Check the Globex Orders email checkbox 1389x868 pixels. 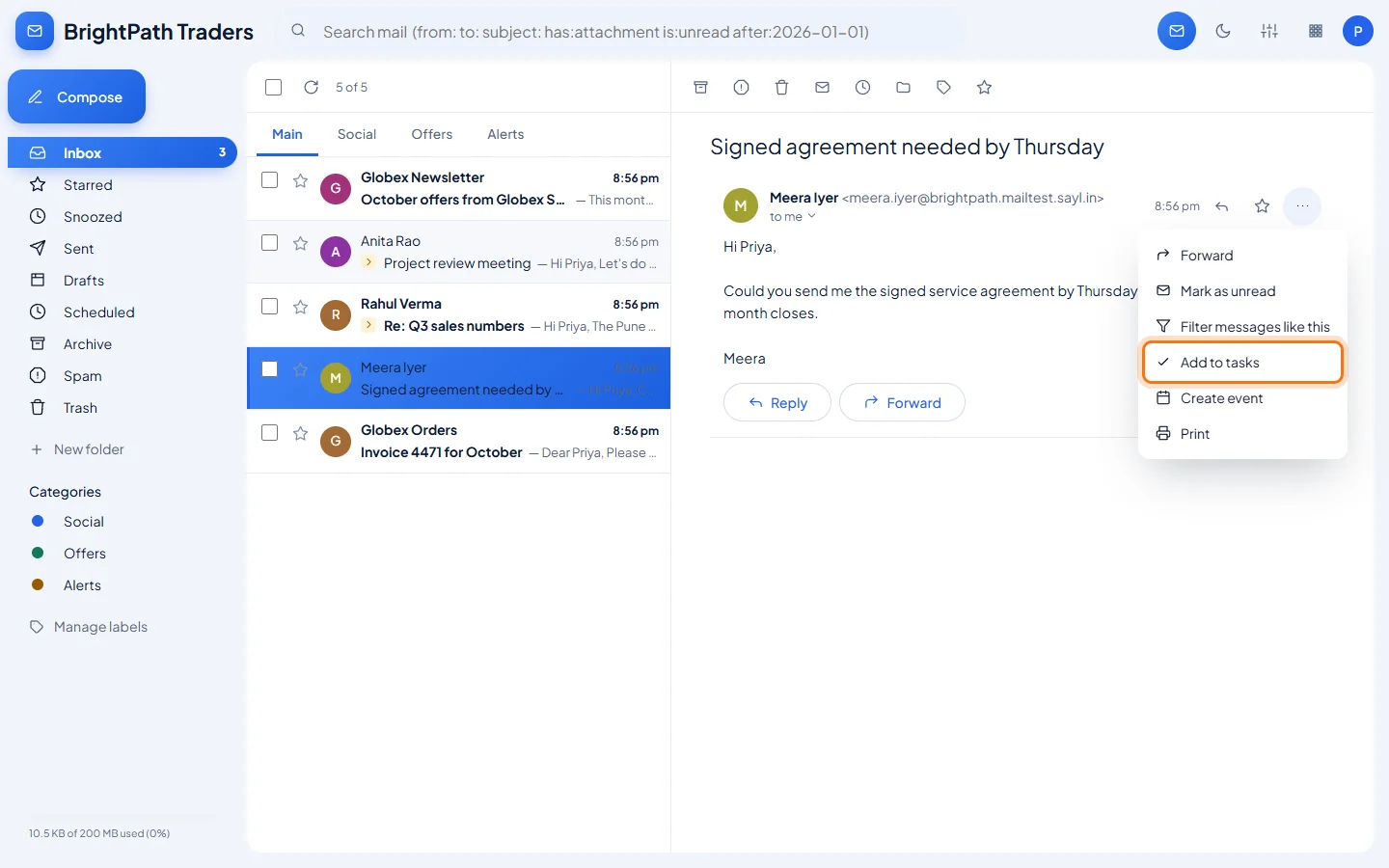[270, 433]
